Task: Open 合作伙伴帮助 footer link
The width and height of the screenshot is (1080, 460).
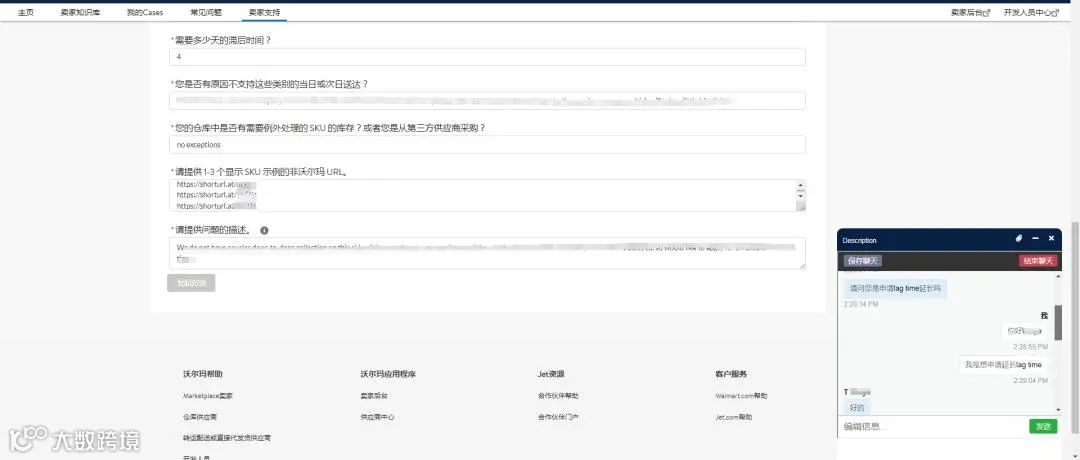Action: coord(558,396)
